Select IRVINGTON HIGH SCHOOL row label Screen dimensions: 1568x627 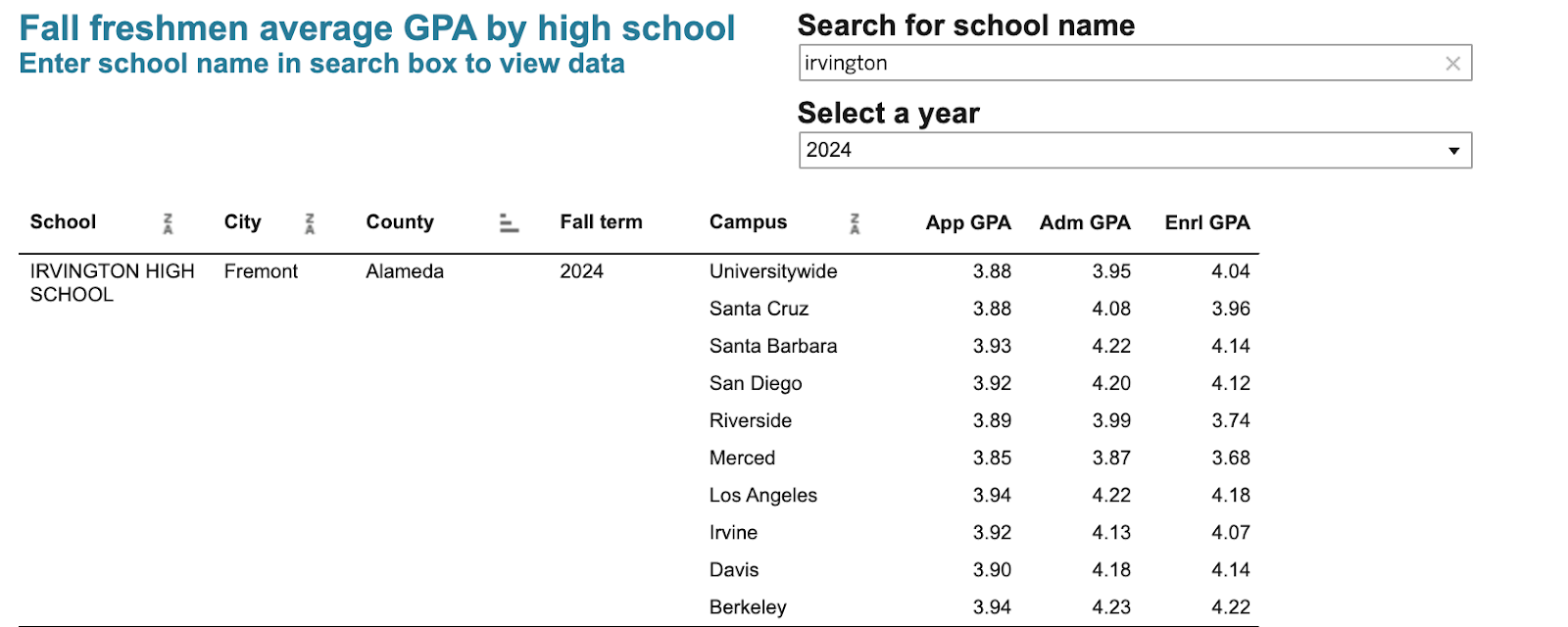pyautogui.click(x=112, y=282)
